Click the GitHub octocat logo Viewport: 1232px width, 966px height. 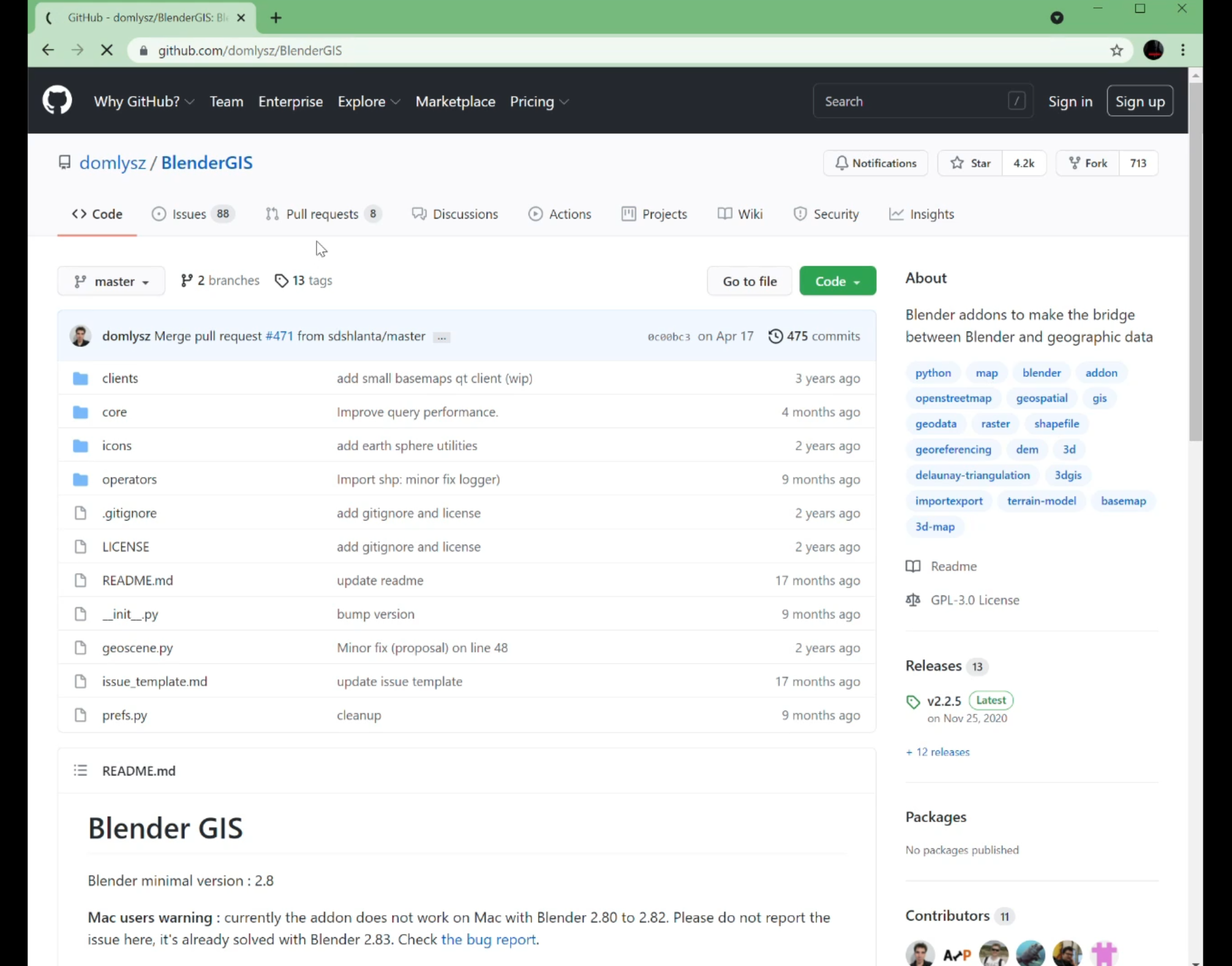(x=57, y=101)
